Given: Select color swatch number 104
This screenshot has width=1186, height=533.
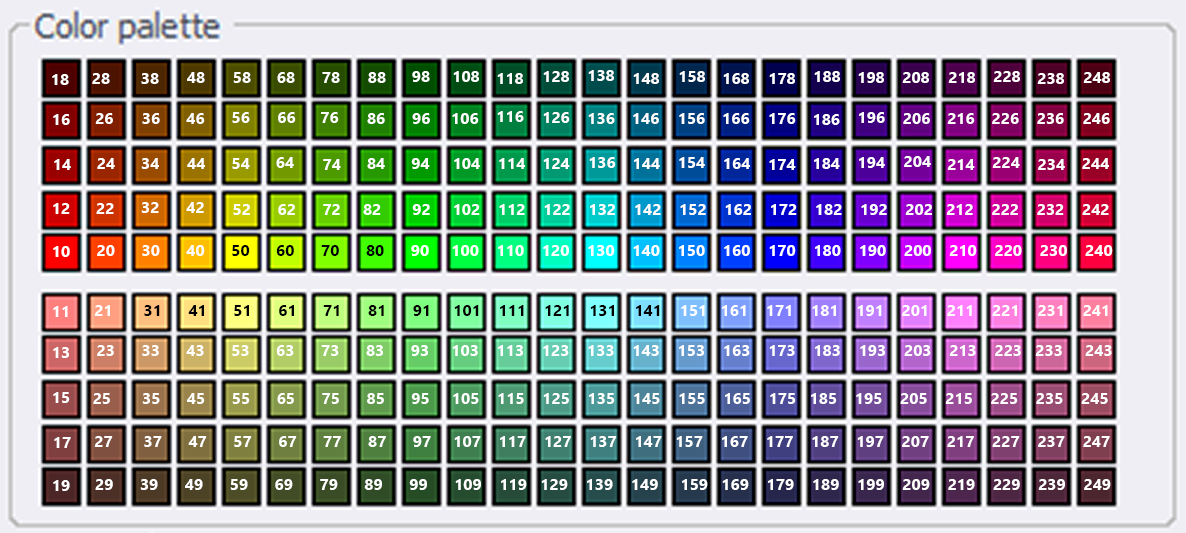Looking at the screenshot, I should pyautogui.click(x=466, y=166).
